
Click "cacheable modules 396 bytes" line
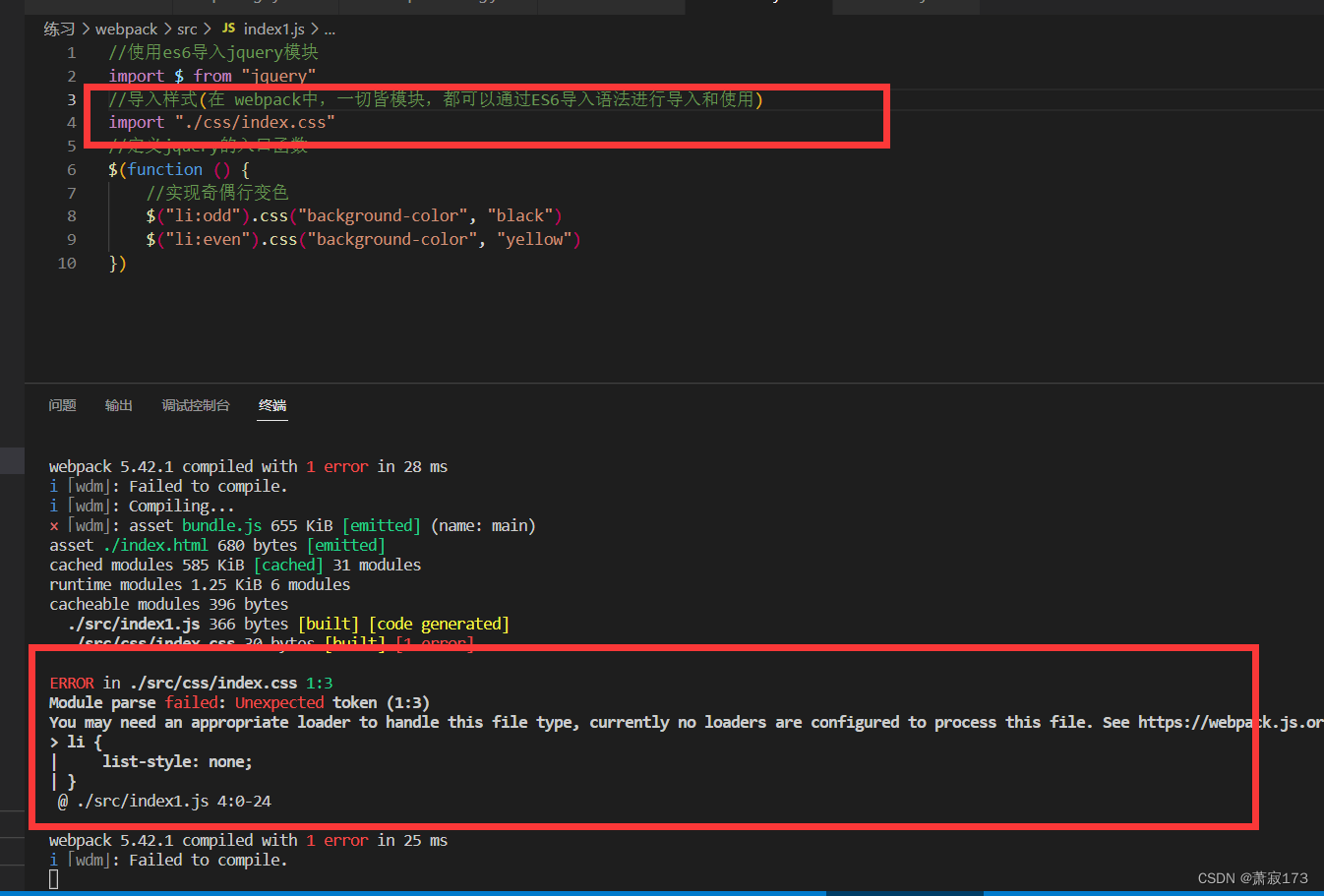(x=169, y=604)
